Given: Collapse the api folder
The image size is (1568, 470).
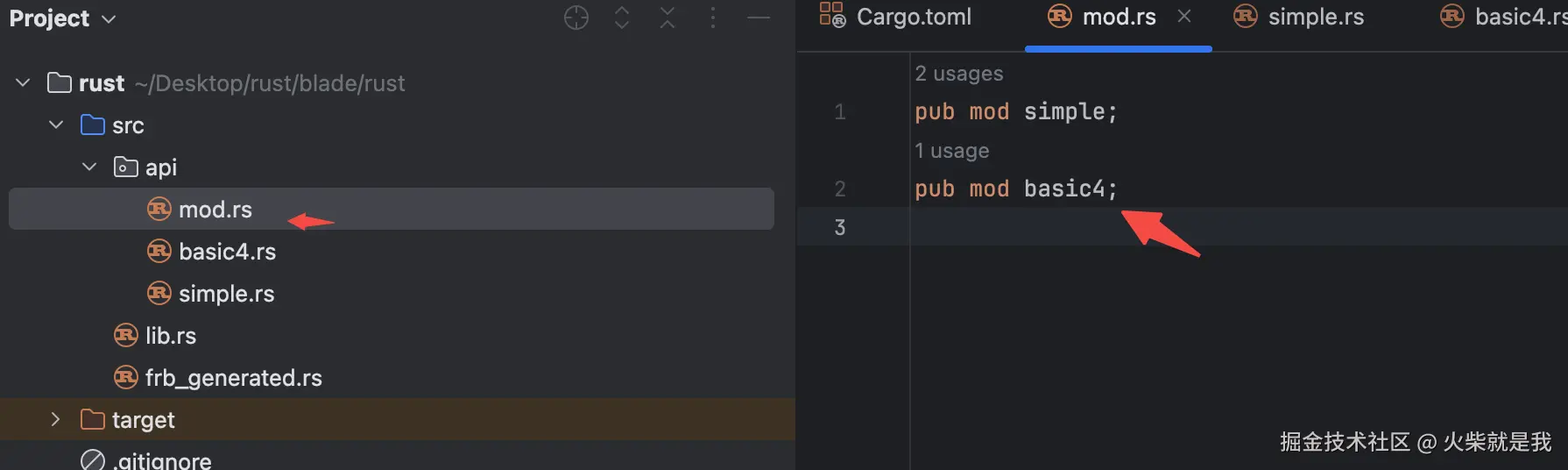Looking at the screenshot, I should click(x=89, y=167).
